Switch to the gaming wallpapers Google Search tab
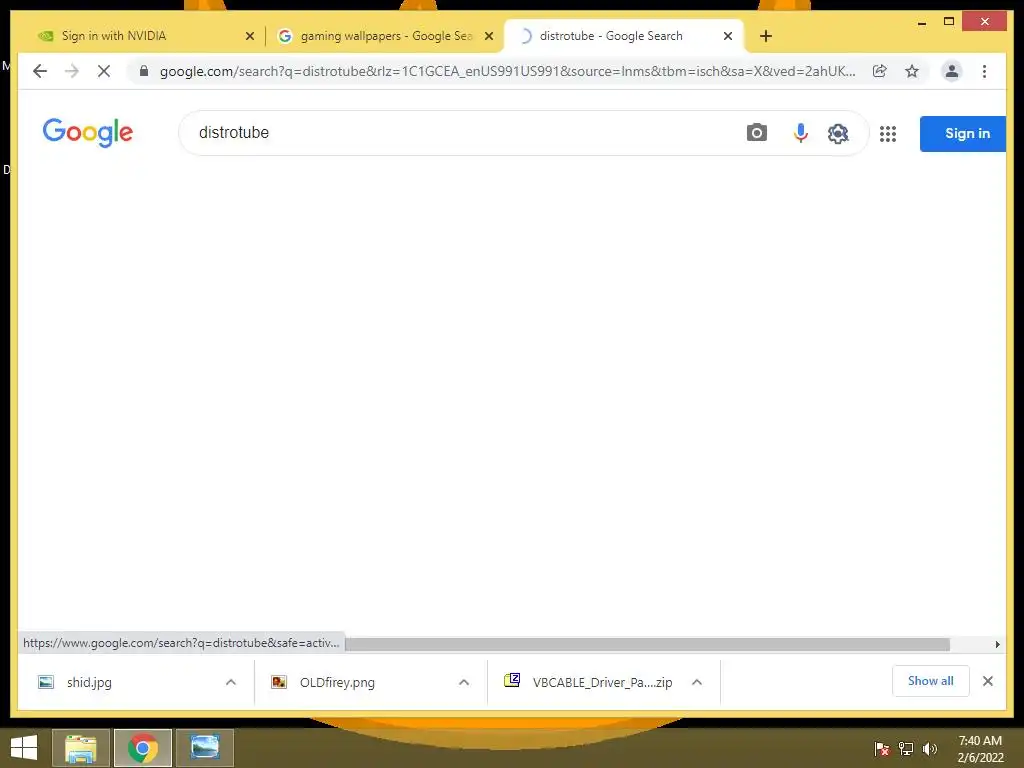This screenshot has width=1024, height=768. point(385,36)
